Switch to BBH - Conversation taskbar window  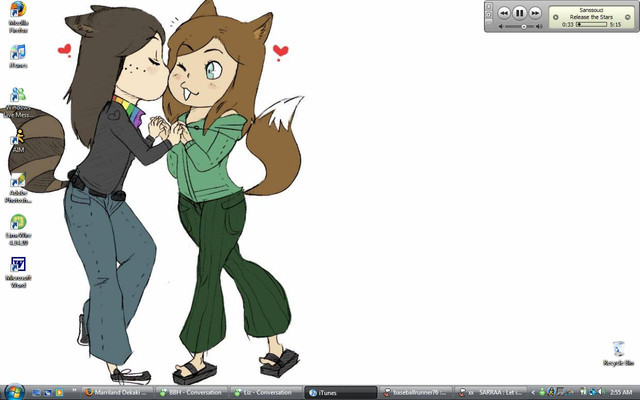tap(191, 393)
